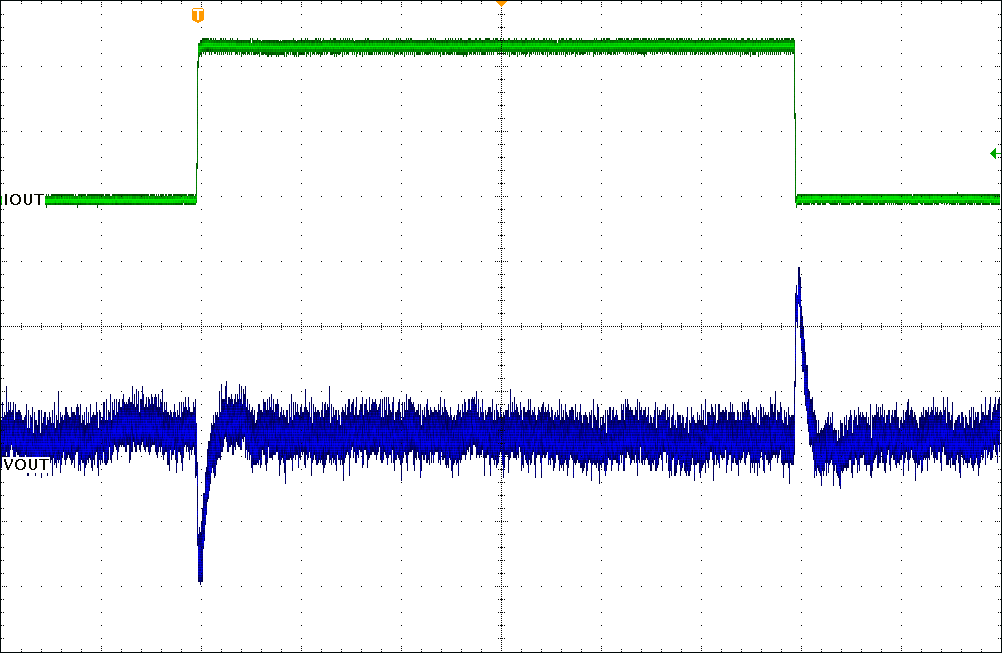Click the VOUT undershoot spike bottom
The width and height of the screenshot is (1002, 653).
pos(201,576)
